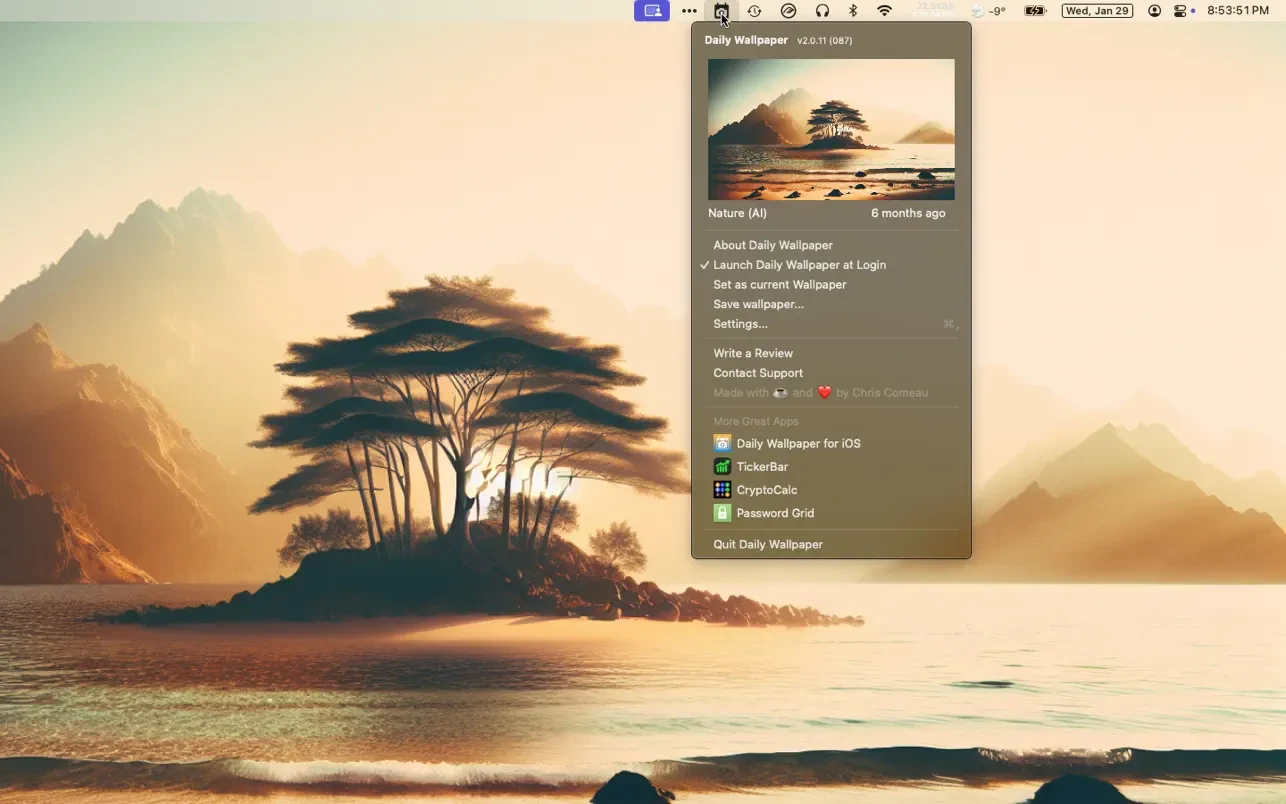The width and height of the screenshot is (1286, 804).
Task: Open Control Center toggle icon
Action: click(1180, 11)
